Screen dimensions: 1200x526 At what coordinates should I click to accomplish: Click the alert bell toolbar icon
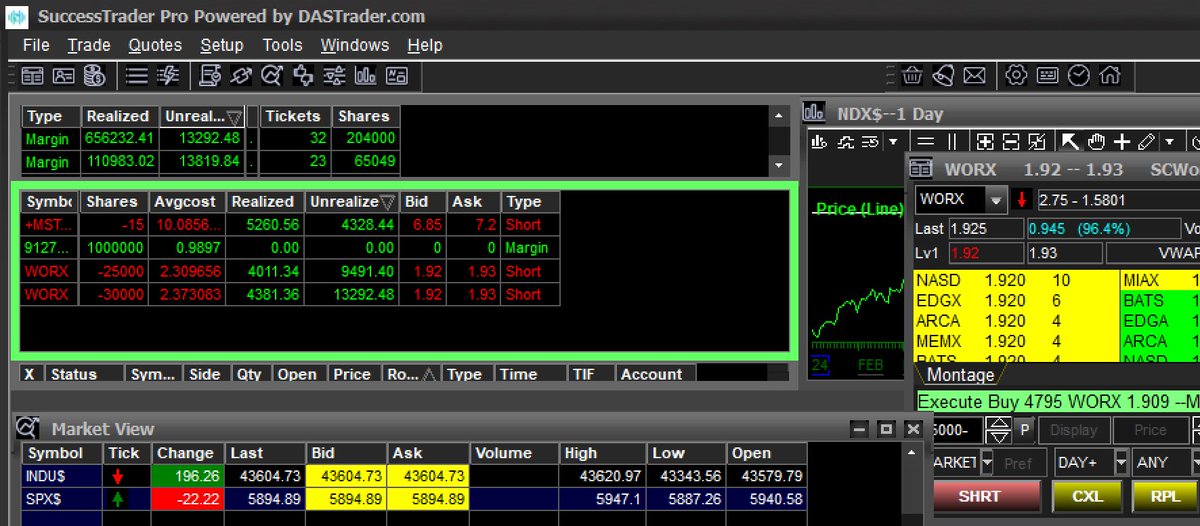943,75
